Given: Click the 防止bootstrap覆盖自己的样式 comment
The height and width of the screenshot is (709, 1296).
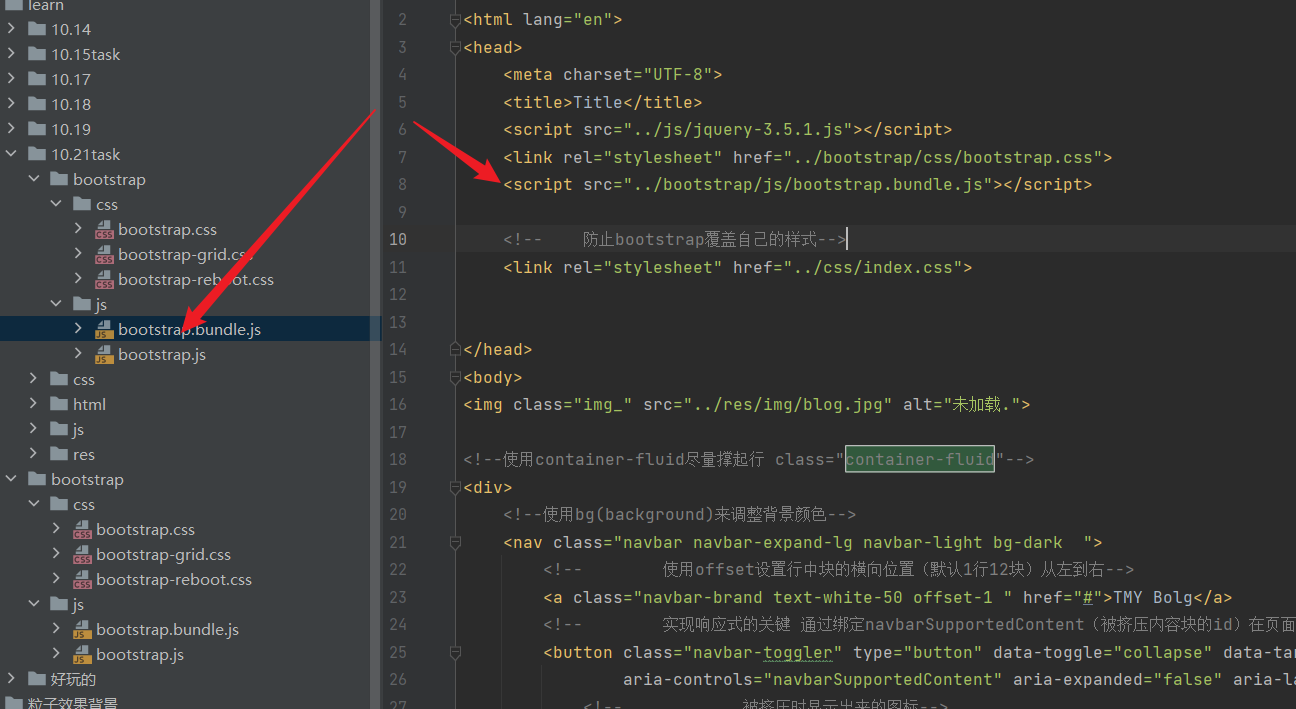Looking at the screenshot, I should (x=675, y=240).
